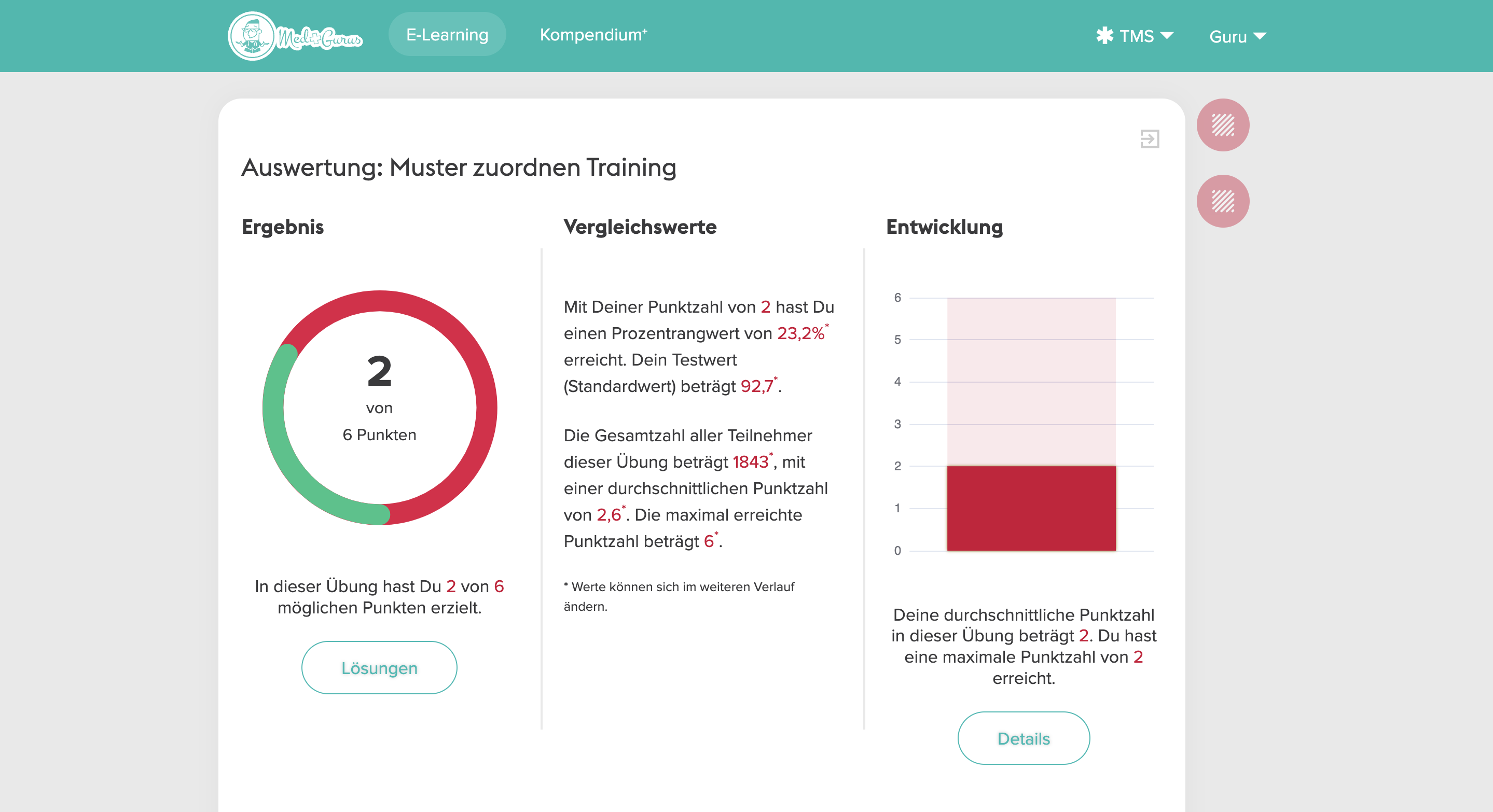Viewport: 1493px width, 812px height.
Task: Click the 1843 participant count value
Action: tap(750, 462)
